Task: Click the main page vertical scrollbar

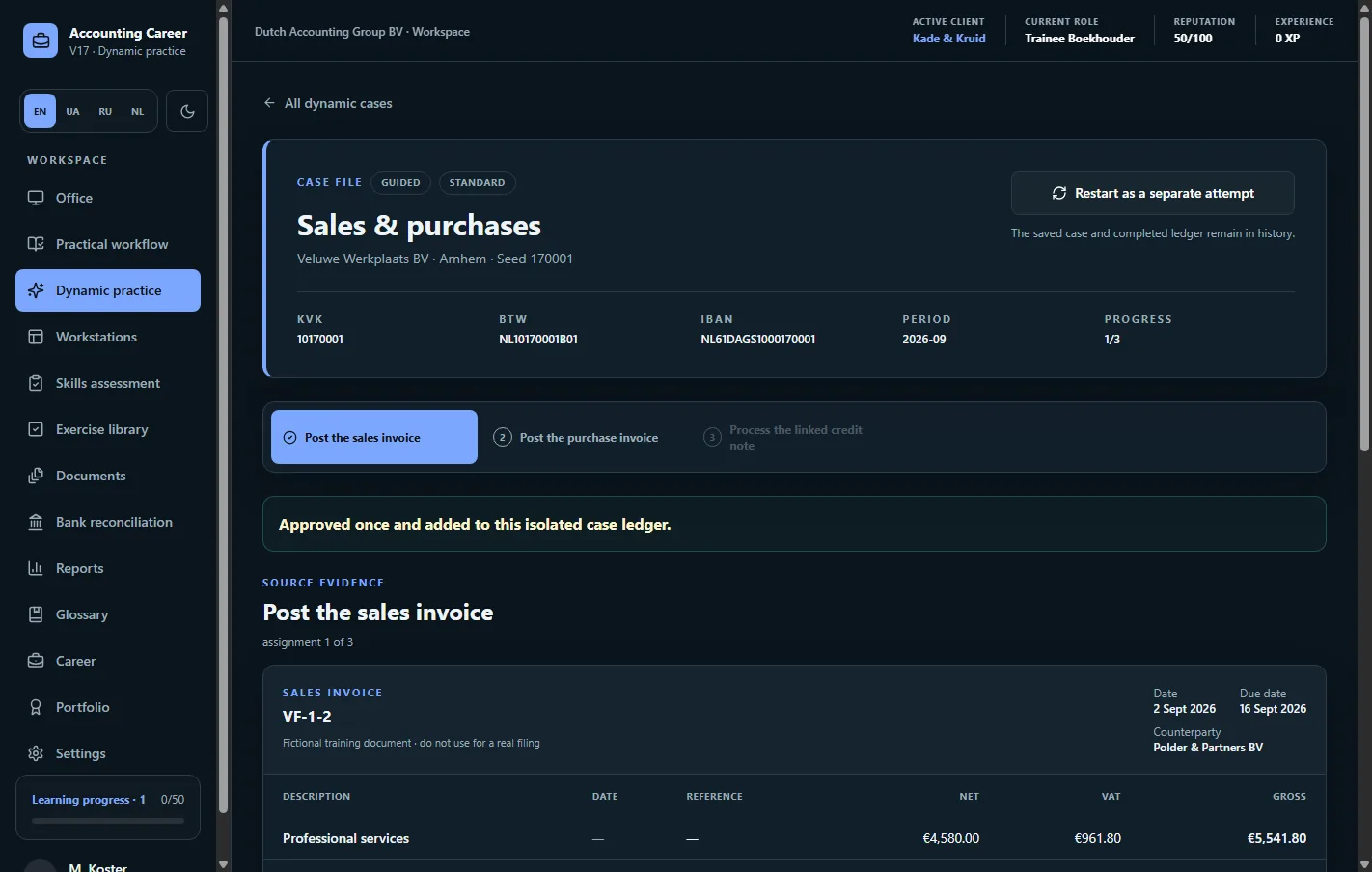Action: tap(1364, 234)
